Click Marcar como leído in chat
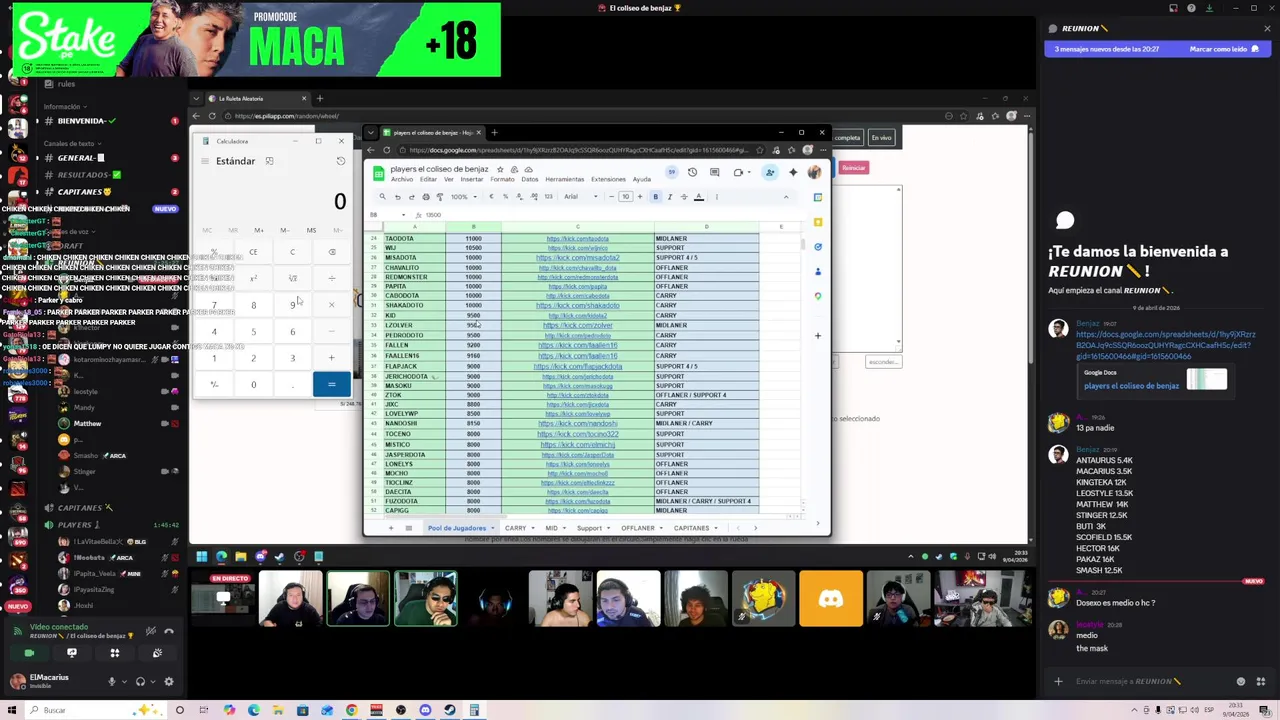 [x=1224, y=49]
